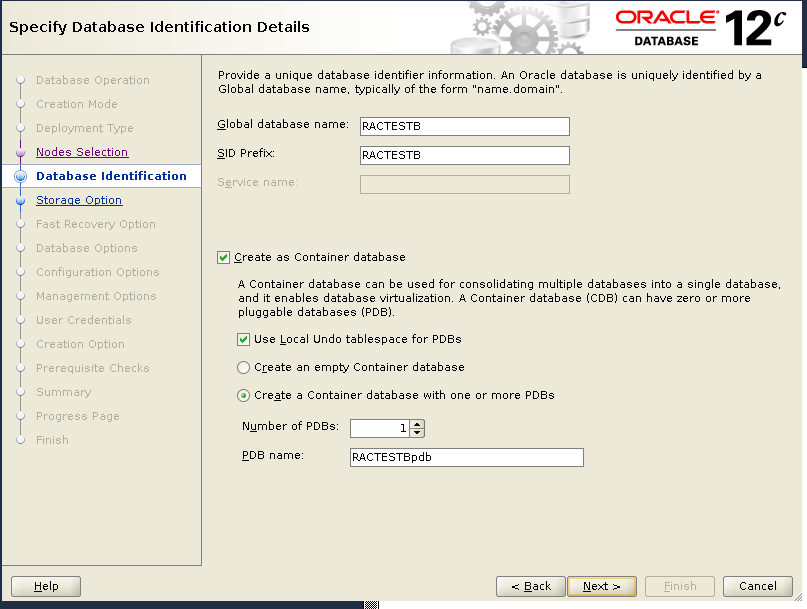Image resolution: width=807 pixels, height=609 pixels.
Task: Focus the PDB name input field
Action: (466, 457)
